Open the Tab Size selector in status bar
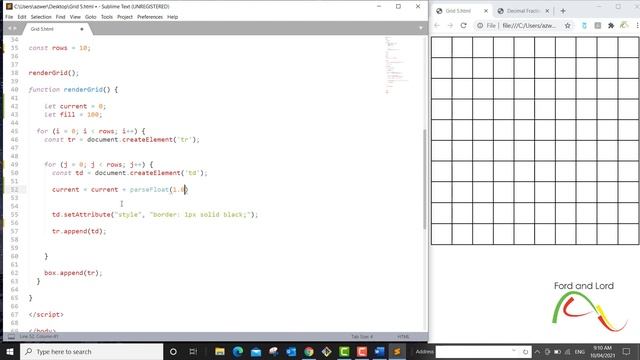 (362, 337)
